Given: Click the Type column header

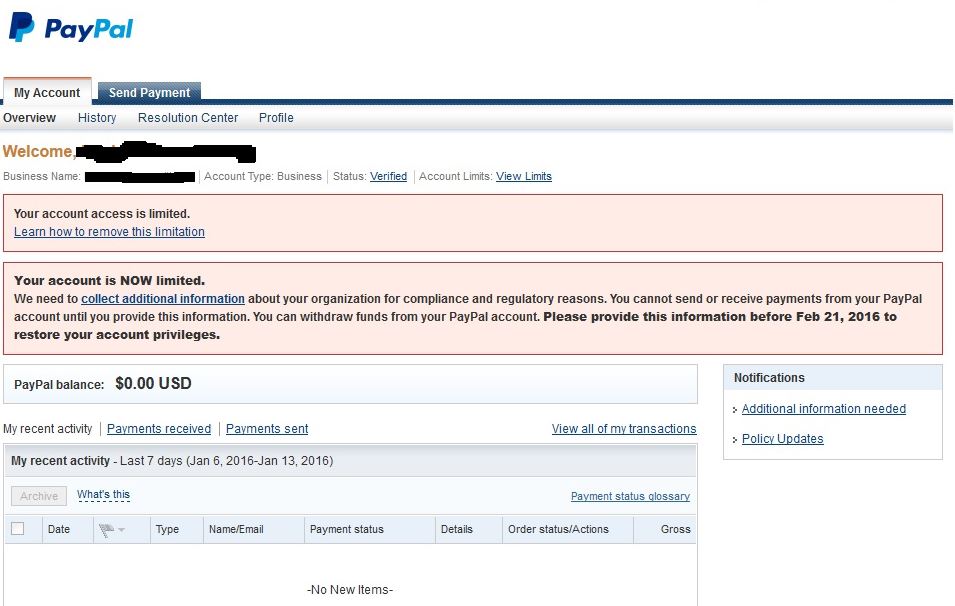Looking at the screenshot, I should point(167,529).
